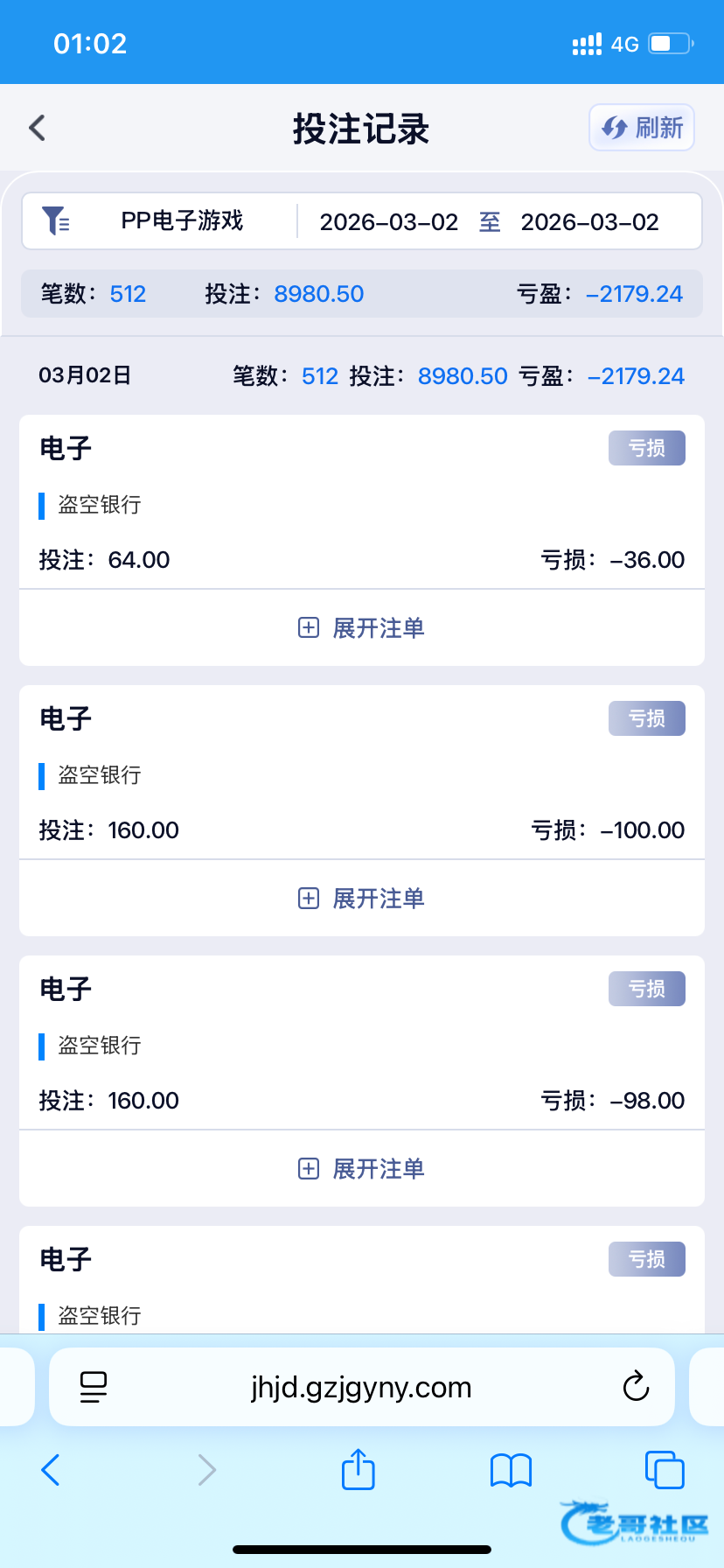Tap 亏损 badge on the first record

point(646,448)
